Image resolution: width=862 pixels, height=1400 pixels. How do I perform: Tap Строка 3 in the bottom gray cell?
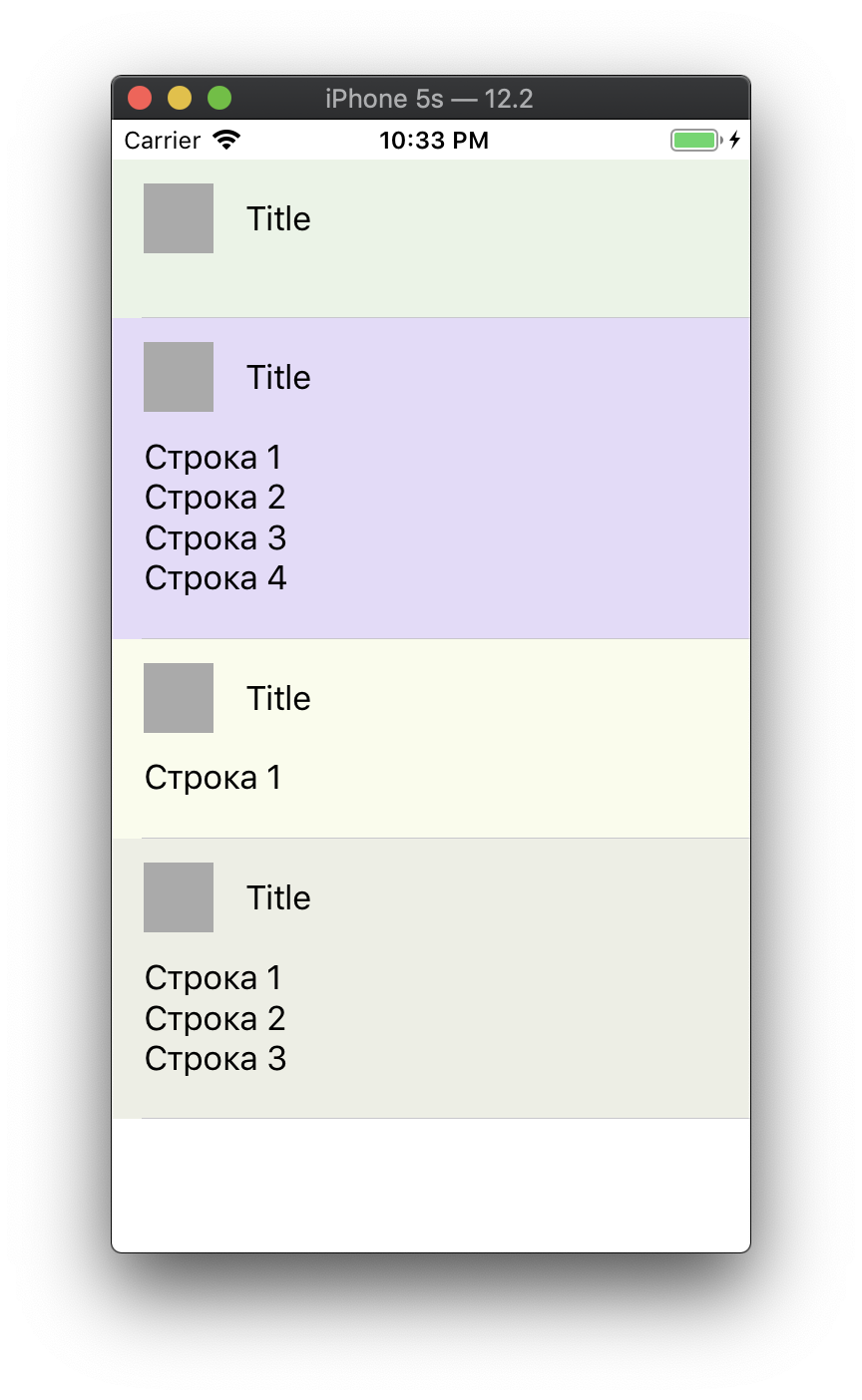(x=215, y=1058)
